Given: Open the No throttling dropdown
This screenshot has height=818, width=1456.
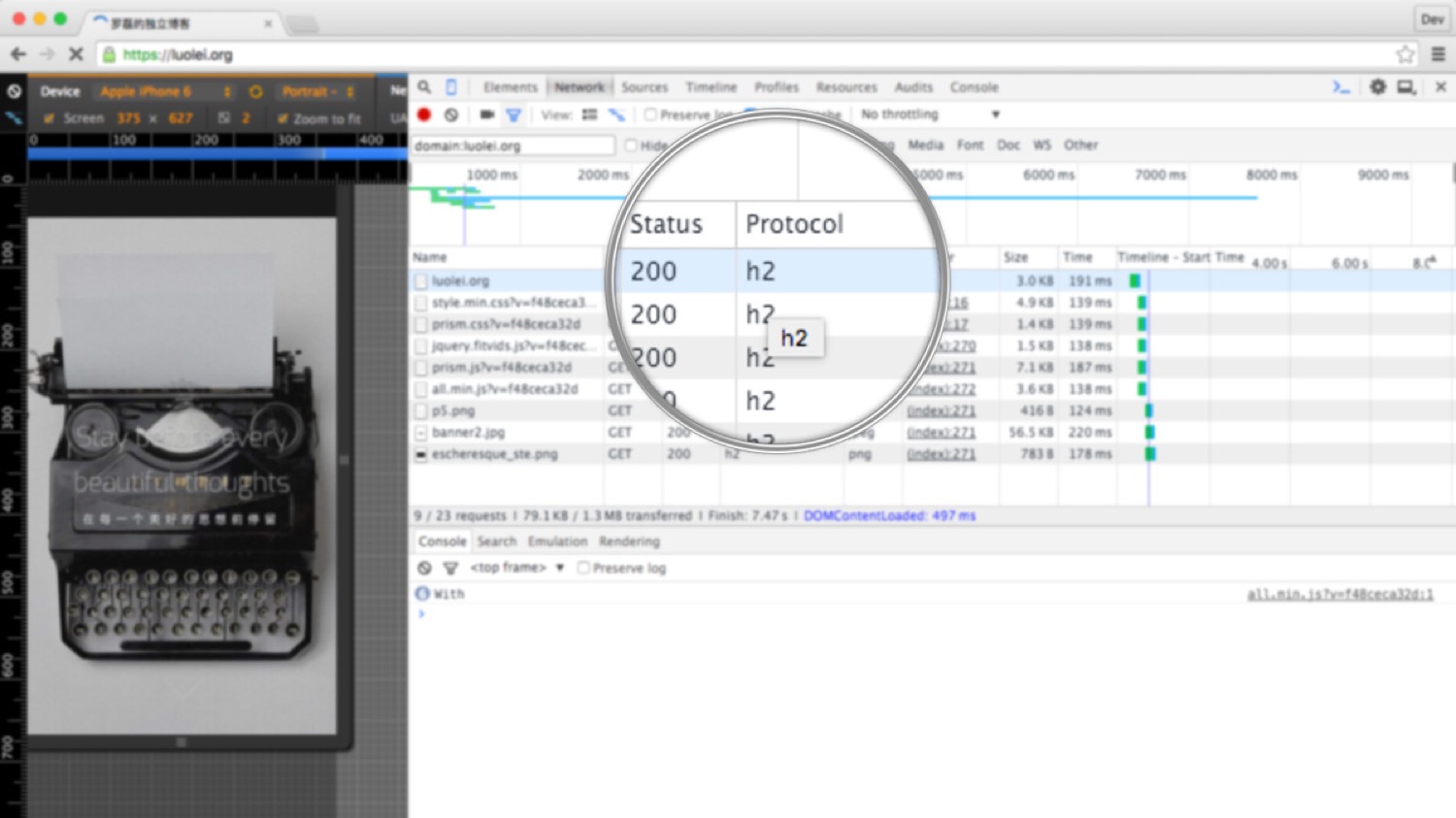Looking at the screenshot, I should [929, 115].
